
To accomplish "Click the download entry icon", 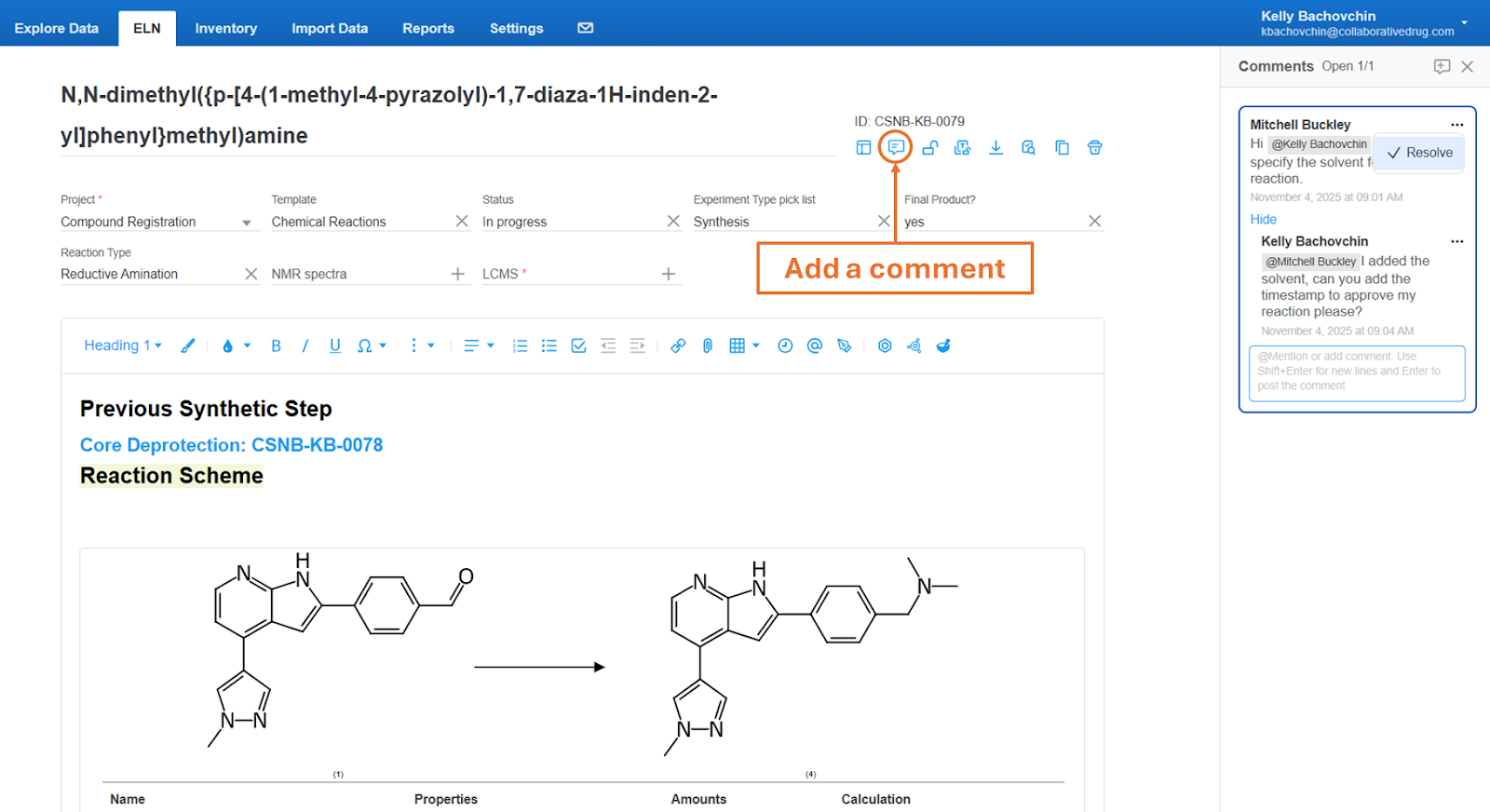I will [x=996, y=147].
